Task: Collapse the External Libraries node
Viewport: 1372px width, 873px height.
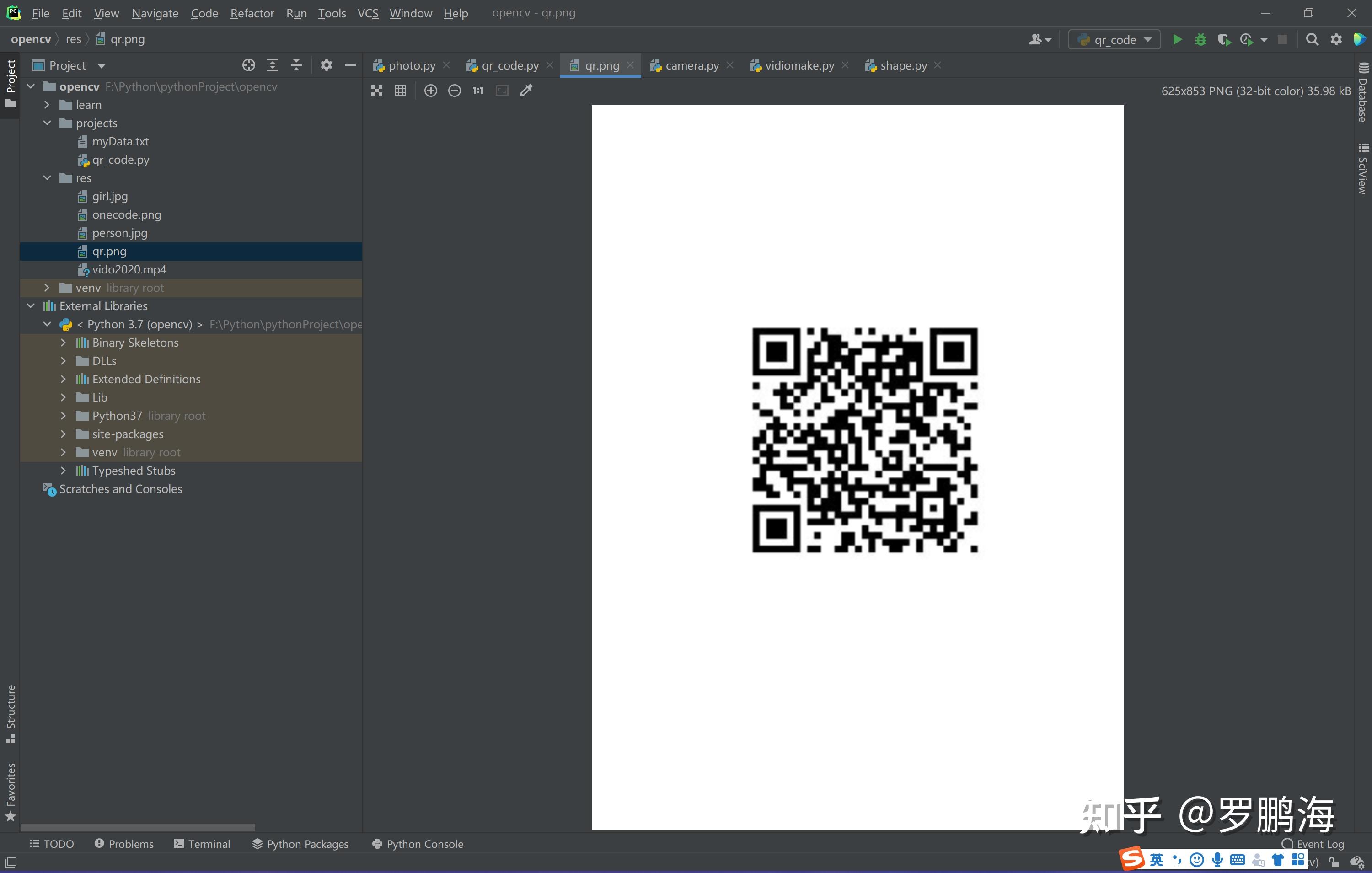Action: click(31, 306)
